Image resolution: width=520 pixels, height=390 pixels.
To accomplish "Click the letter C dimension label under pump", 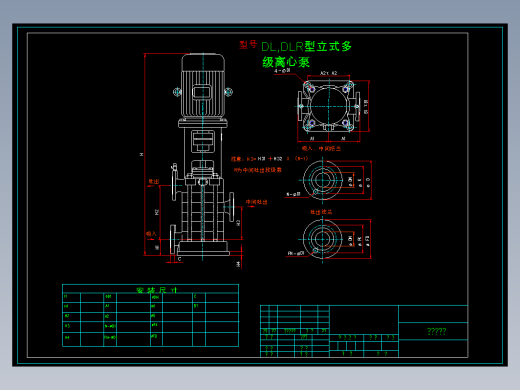I will pos(179,259).
